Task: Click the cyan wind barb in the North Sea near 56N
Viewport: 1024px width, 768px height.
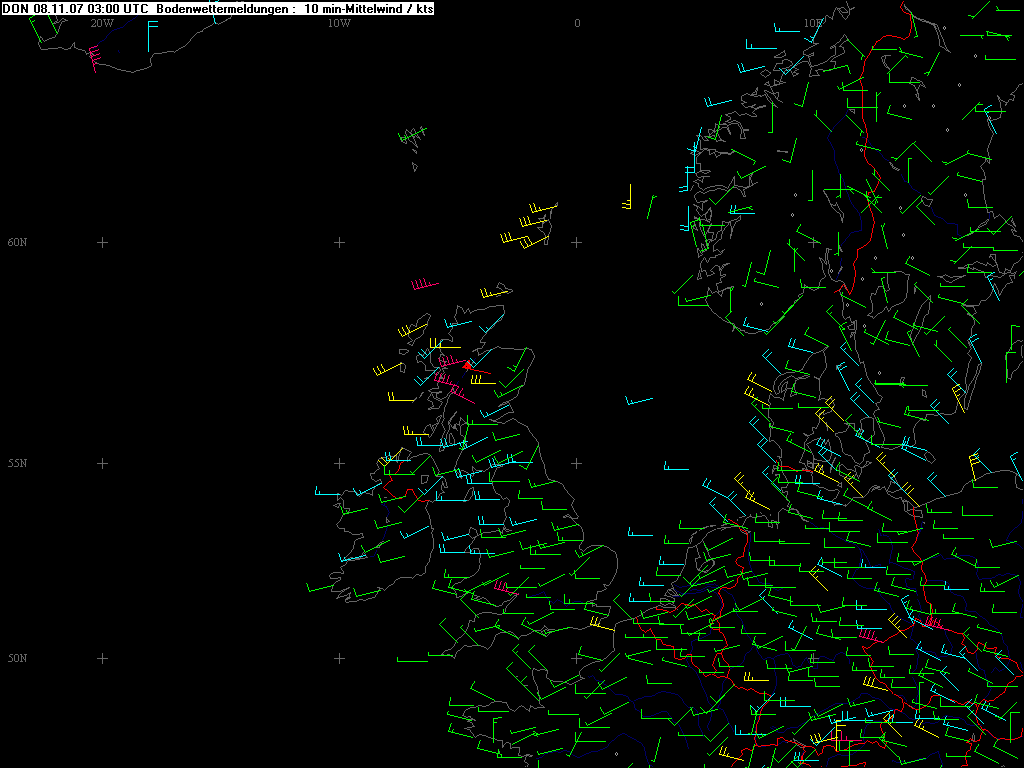Action: pos(639,402)
